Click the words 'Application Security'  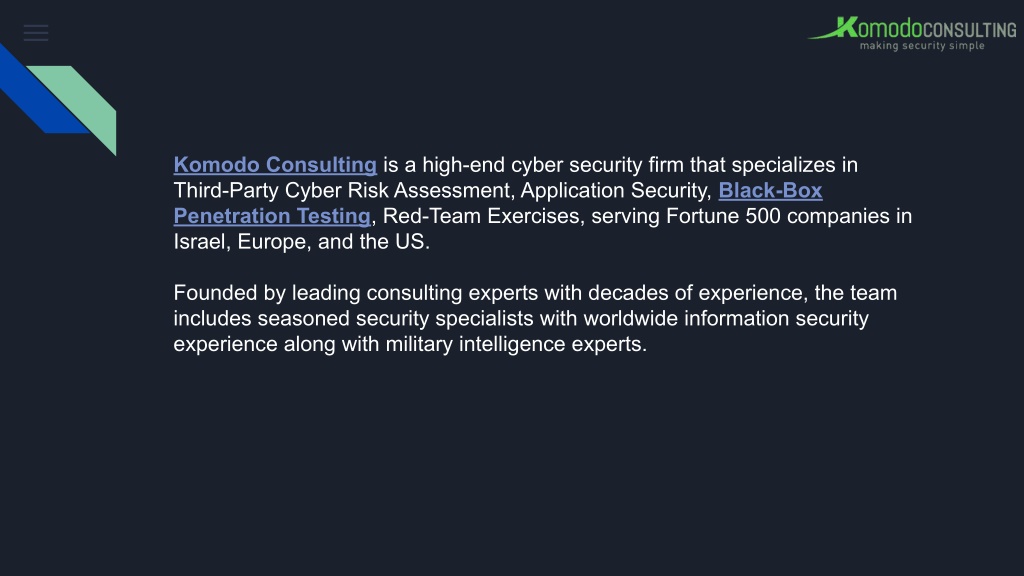pos(613,190)
